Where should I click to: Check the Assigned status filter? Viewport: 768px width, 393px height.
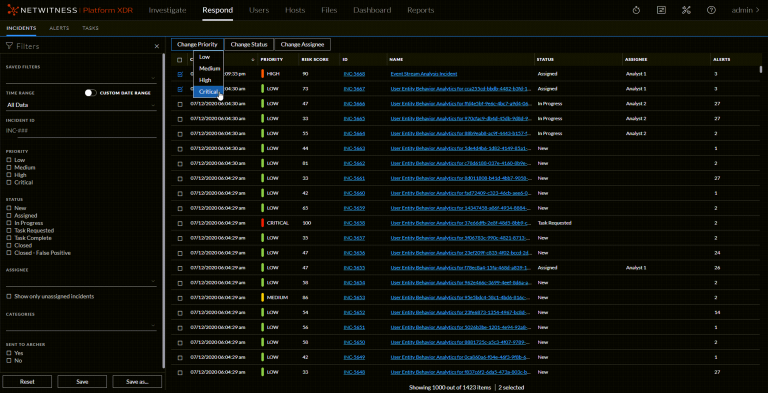(9, 216)
